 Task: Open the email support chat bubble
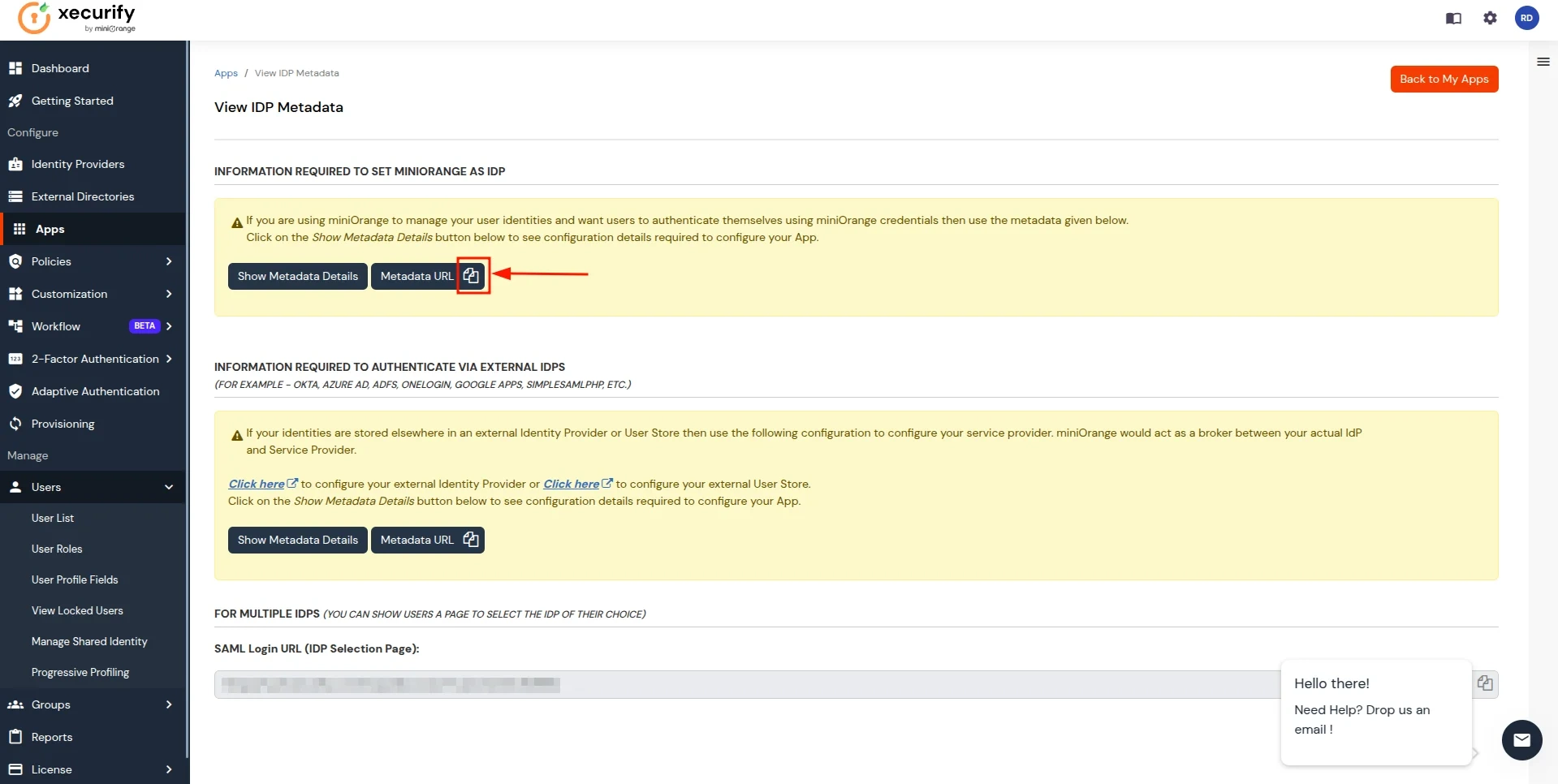point(1521,739)
